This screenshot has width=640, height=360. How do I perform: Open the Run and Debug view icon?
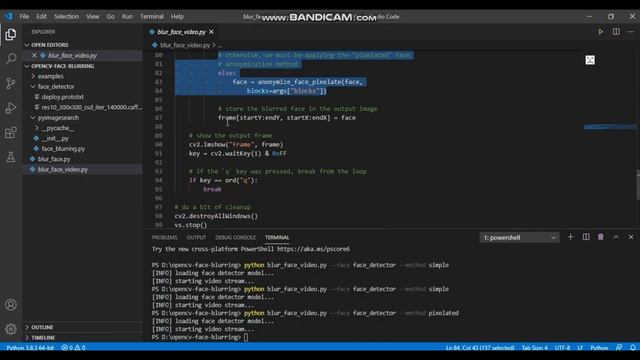coord(11,108)
